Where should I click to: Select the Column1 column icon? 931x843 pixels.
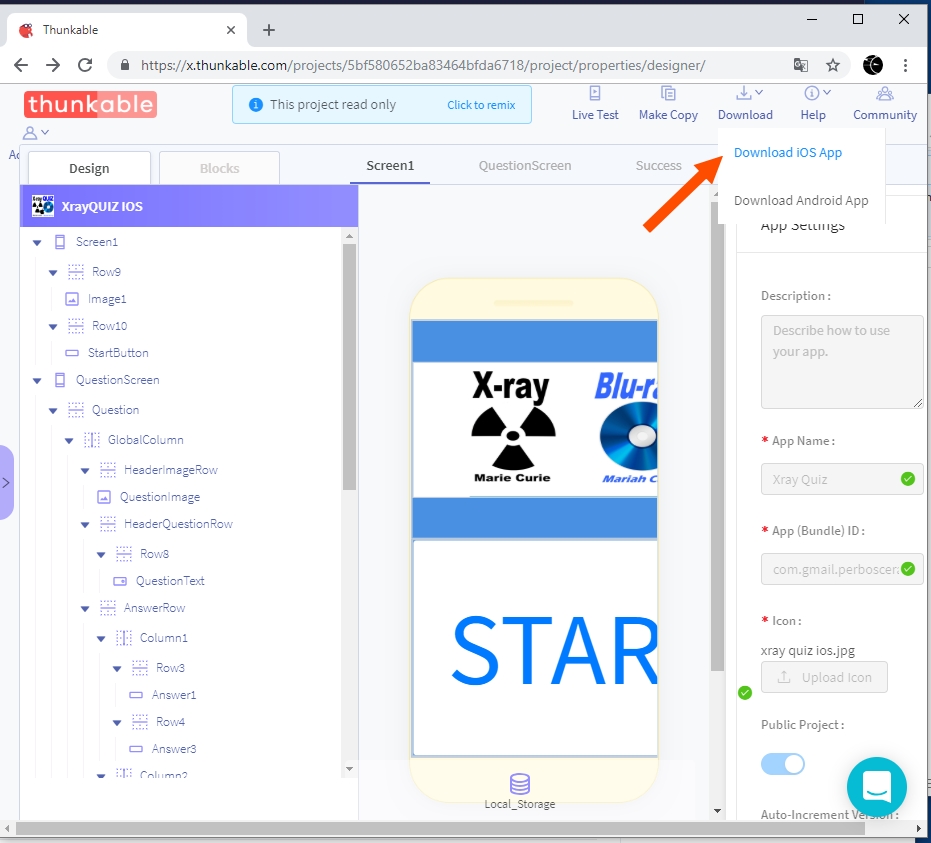(x=124, y=638)
